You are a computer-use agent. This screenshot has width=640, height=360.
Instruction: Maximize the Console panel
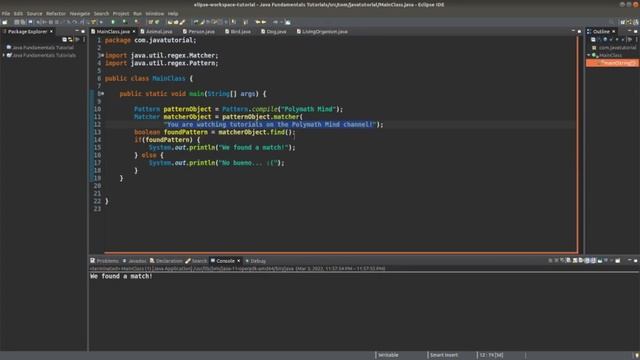pos(636,260)
